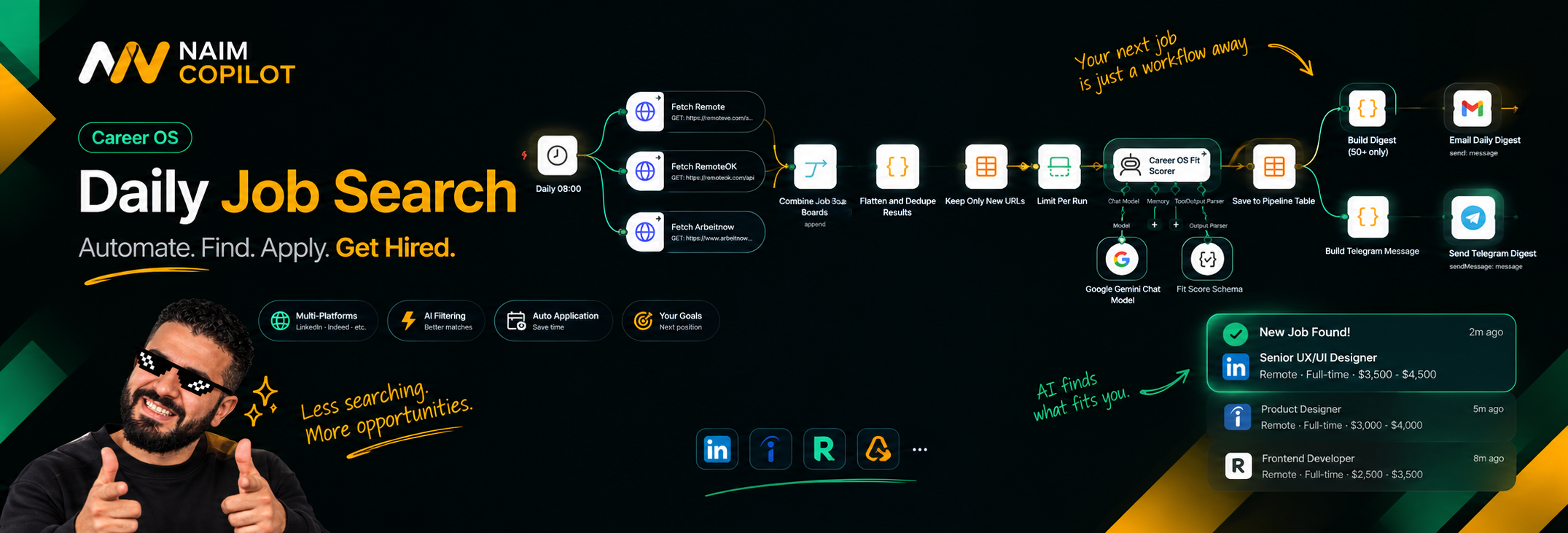
Task: Click the Indeed platform icon in the bottom row
Action: (x=771, y=449)
